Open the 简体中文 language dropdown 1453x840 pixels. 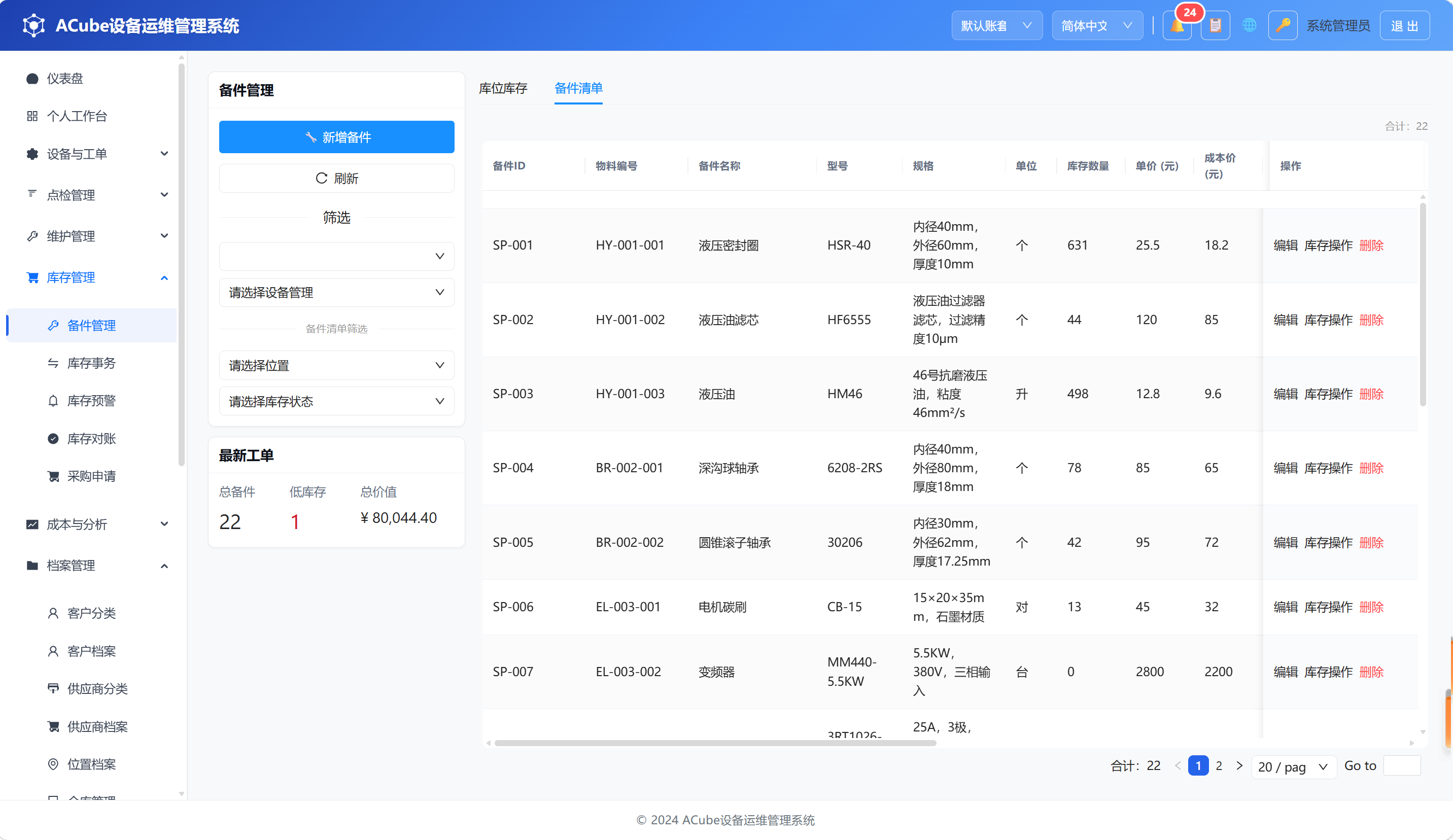[x=1097, y=26]
